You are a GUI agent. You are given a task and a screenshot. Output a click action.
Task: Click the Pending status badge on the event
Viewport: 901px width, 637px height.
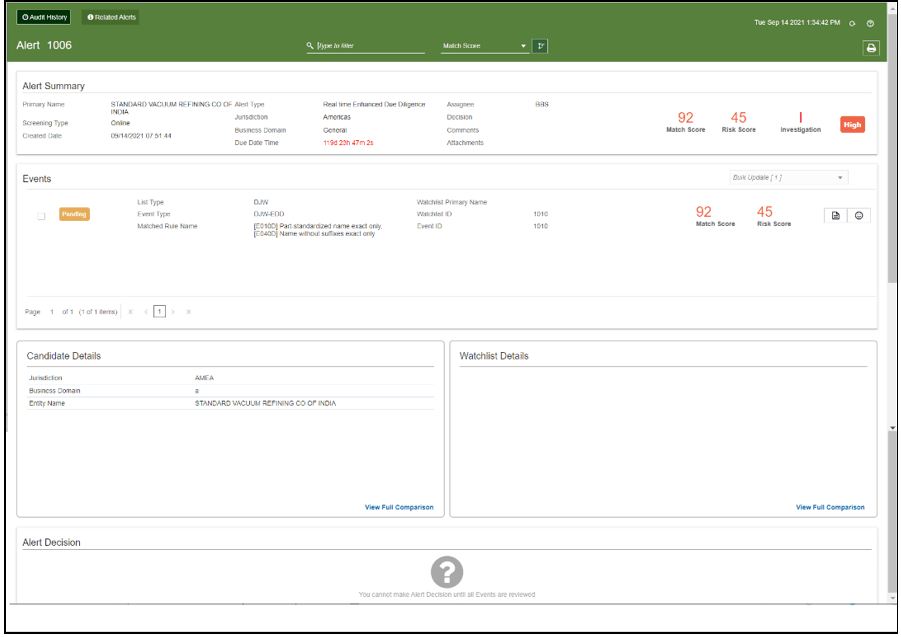point(74,214)
